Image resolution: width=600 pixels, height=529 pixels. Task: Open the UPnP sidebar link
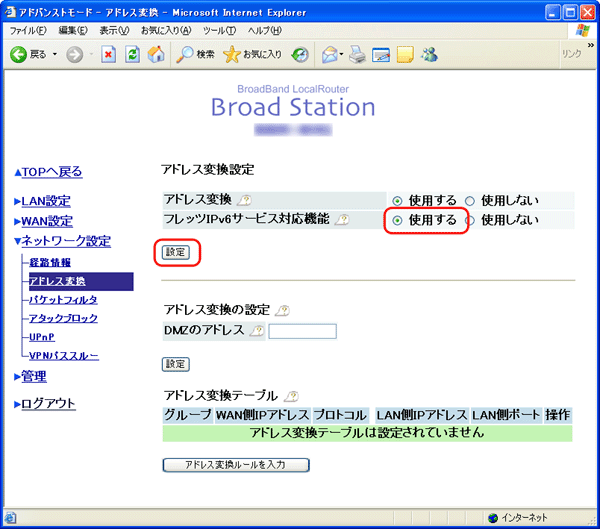42,337
